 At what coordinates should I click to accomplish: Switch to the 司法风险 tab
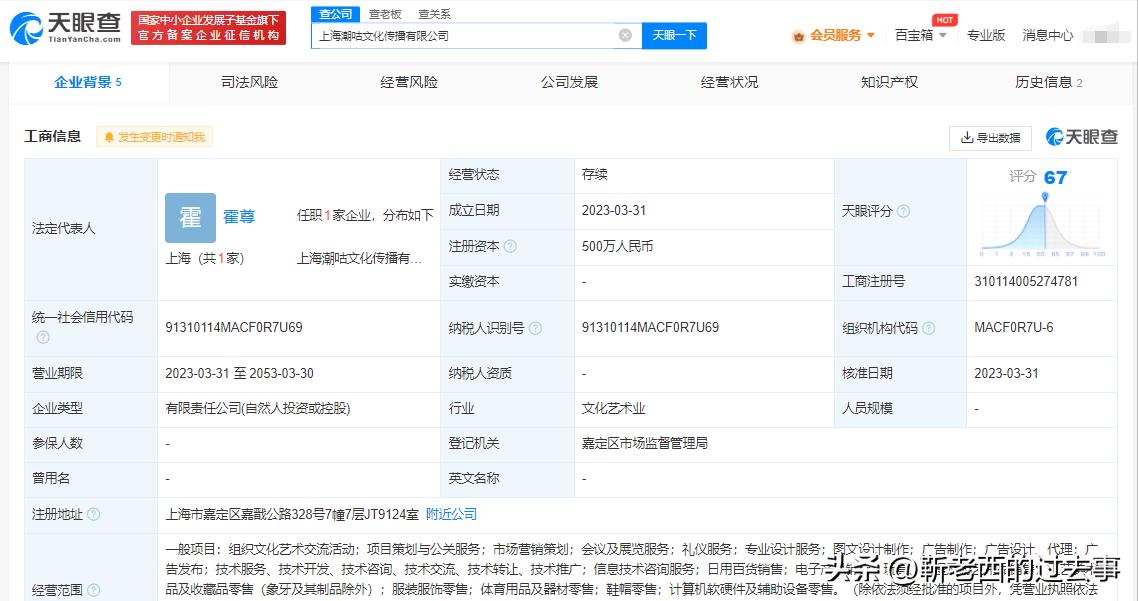click(x=250, y=83)
